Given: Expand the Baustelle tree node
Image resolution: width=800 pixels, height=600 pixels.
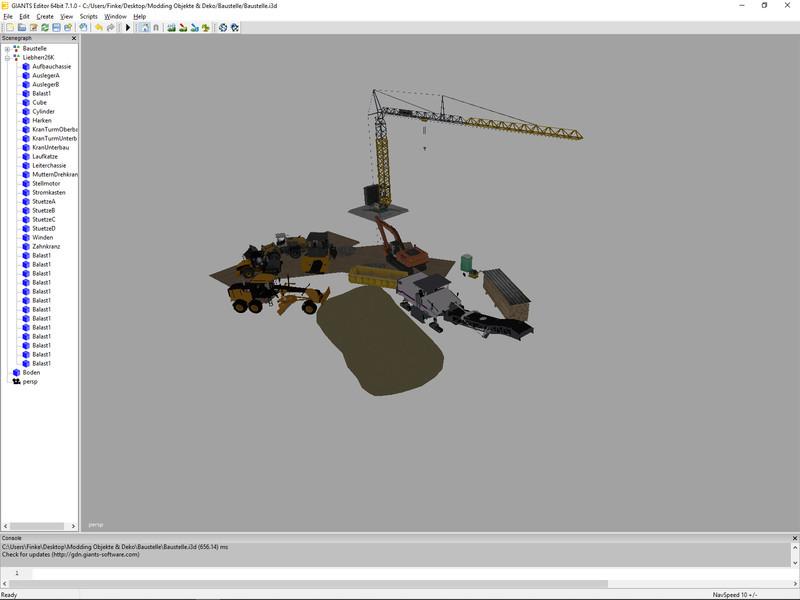Looking at the screenshot, I should [7, 48].
